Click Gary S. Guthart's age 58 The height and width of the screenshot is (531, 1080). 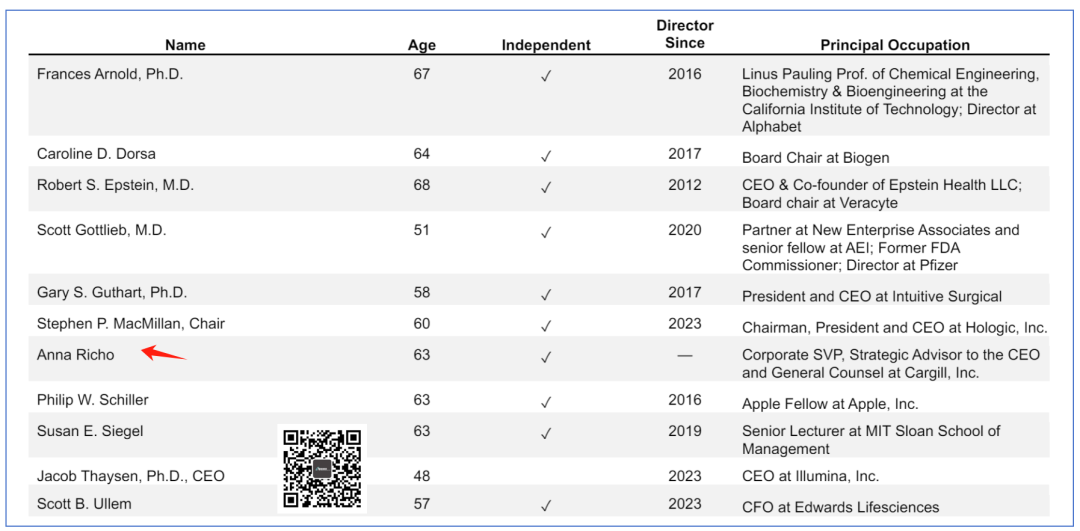click(x=422, y=293)
